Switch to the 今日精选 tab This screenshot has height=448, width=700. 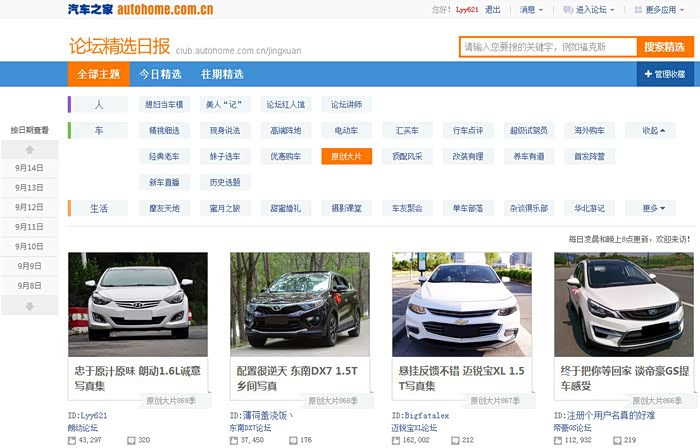click(160, 75)
